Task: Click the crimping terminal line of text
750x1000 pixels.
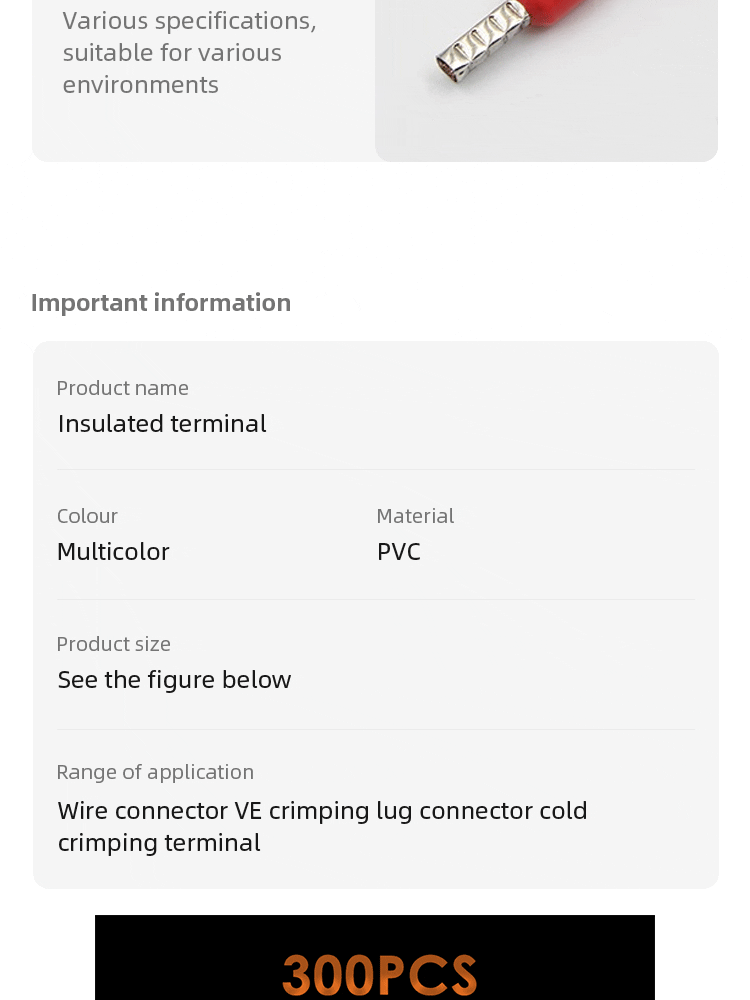Action: click(x=159, y=843)
